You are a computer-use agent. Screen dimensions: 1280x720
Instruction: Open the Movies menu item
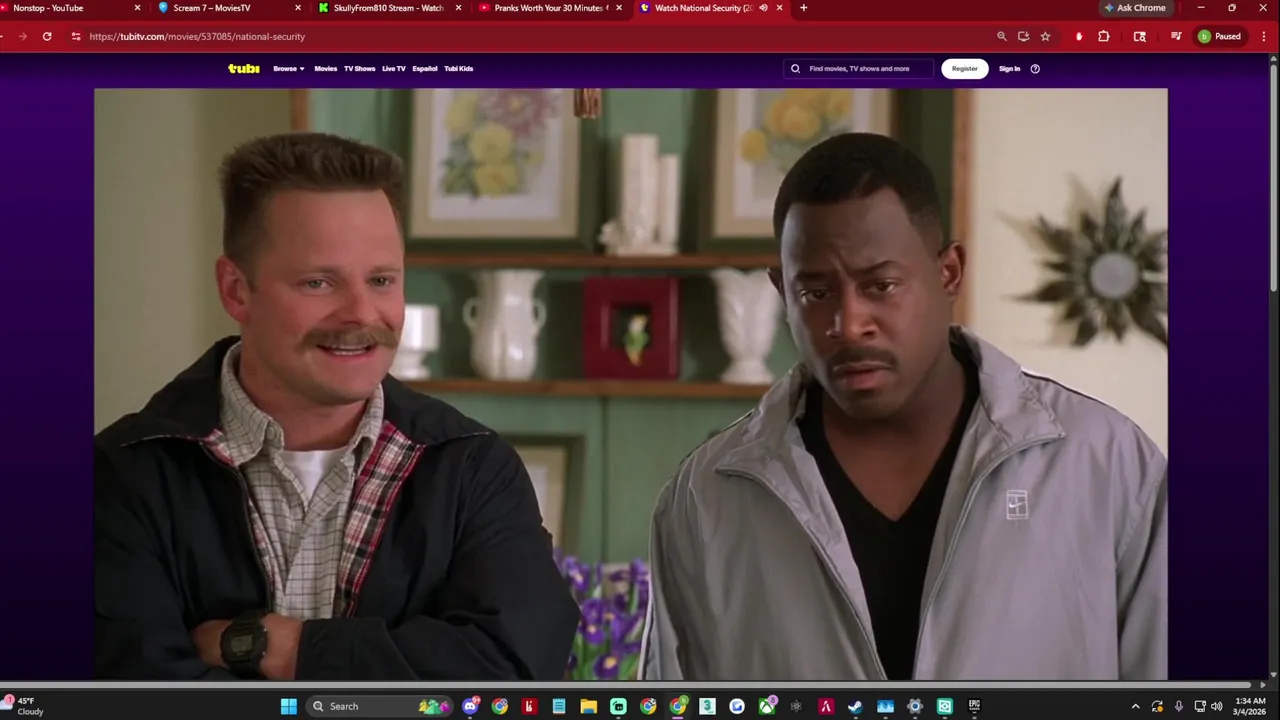pos(326,69)
